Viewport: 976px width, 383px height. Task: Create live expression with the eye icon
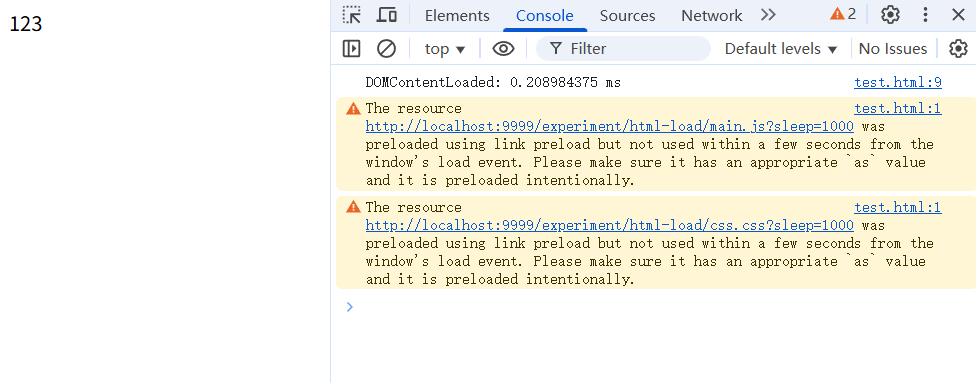[x=503, y=49]
